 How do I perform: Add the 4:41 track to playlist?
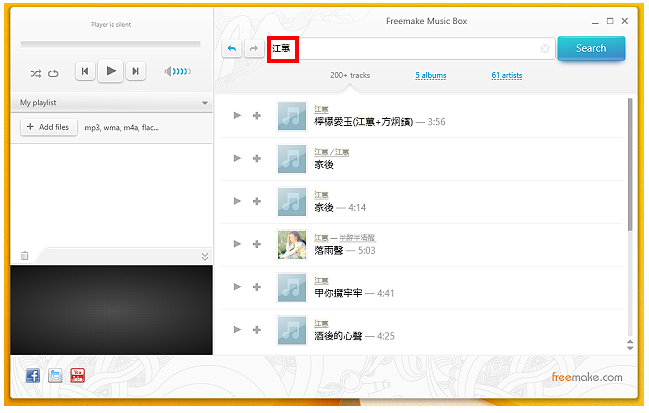(x=257, y=287)
